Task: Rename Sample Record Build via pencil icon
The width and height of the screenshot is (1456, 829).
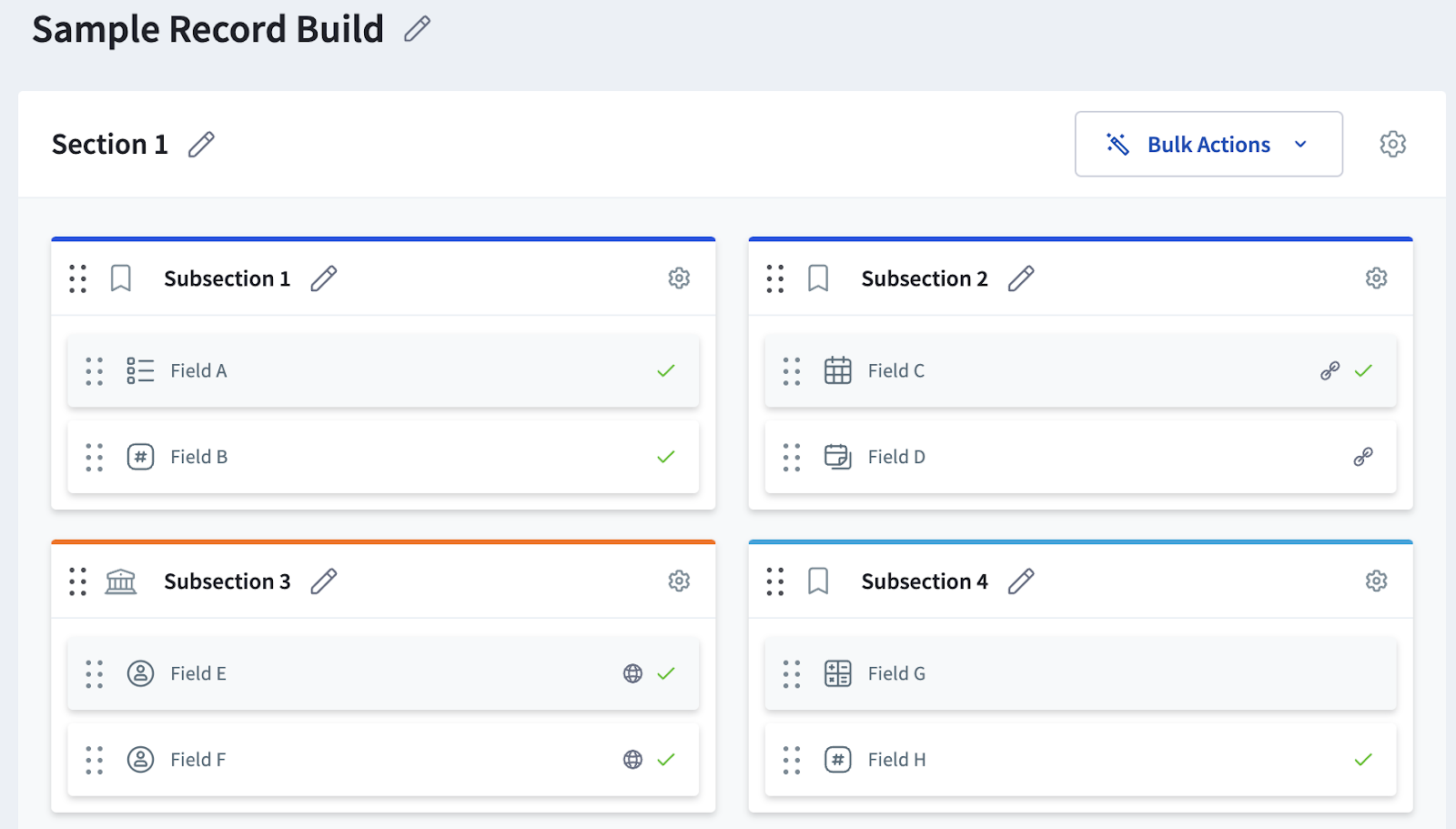Action: [x=417, y=29]
